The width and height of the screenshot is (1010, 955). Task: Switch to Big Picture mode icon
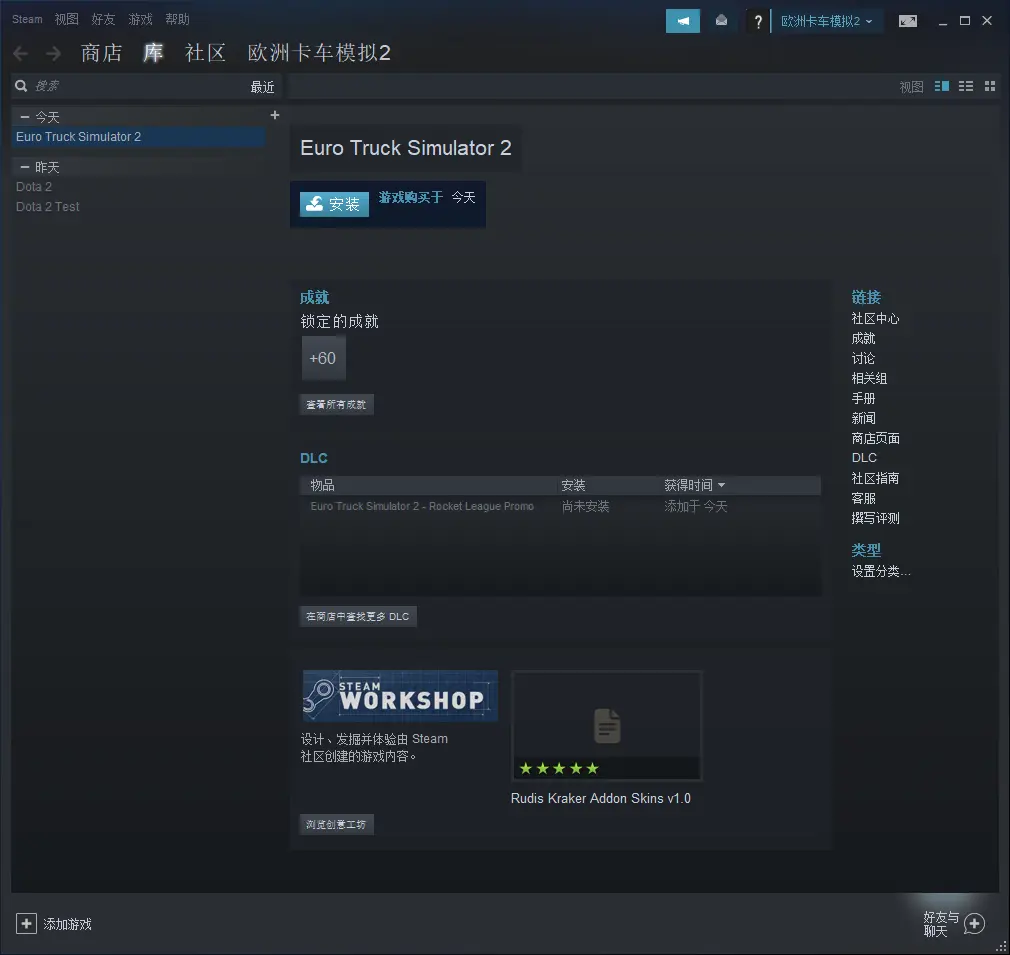(908, 21)
